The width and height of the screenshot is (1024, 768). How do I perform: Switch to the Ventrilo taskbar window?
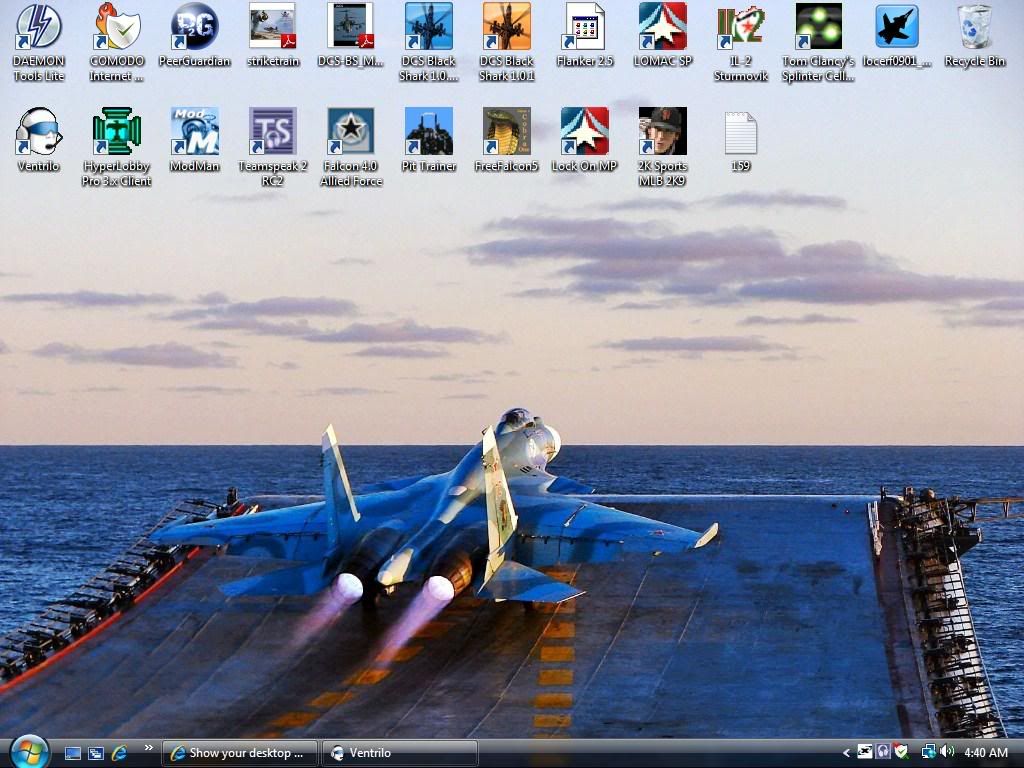[x=398, y=753]
